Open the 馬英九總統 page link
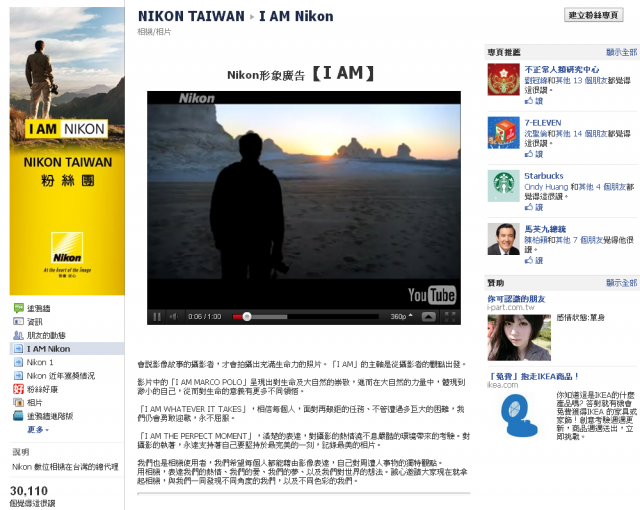This screenshot has width=640, height=510. coord(545,229)
